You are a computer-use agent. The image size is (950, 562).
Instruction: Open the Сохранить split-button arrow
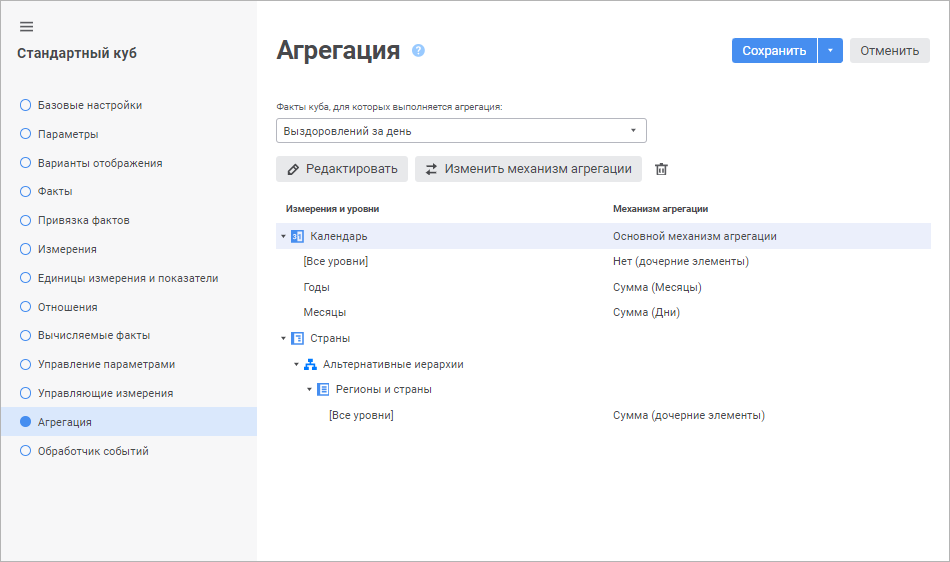click(x=830, y=51)
